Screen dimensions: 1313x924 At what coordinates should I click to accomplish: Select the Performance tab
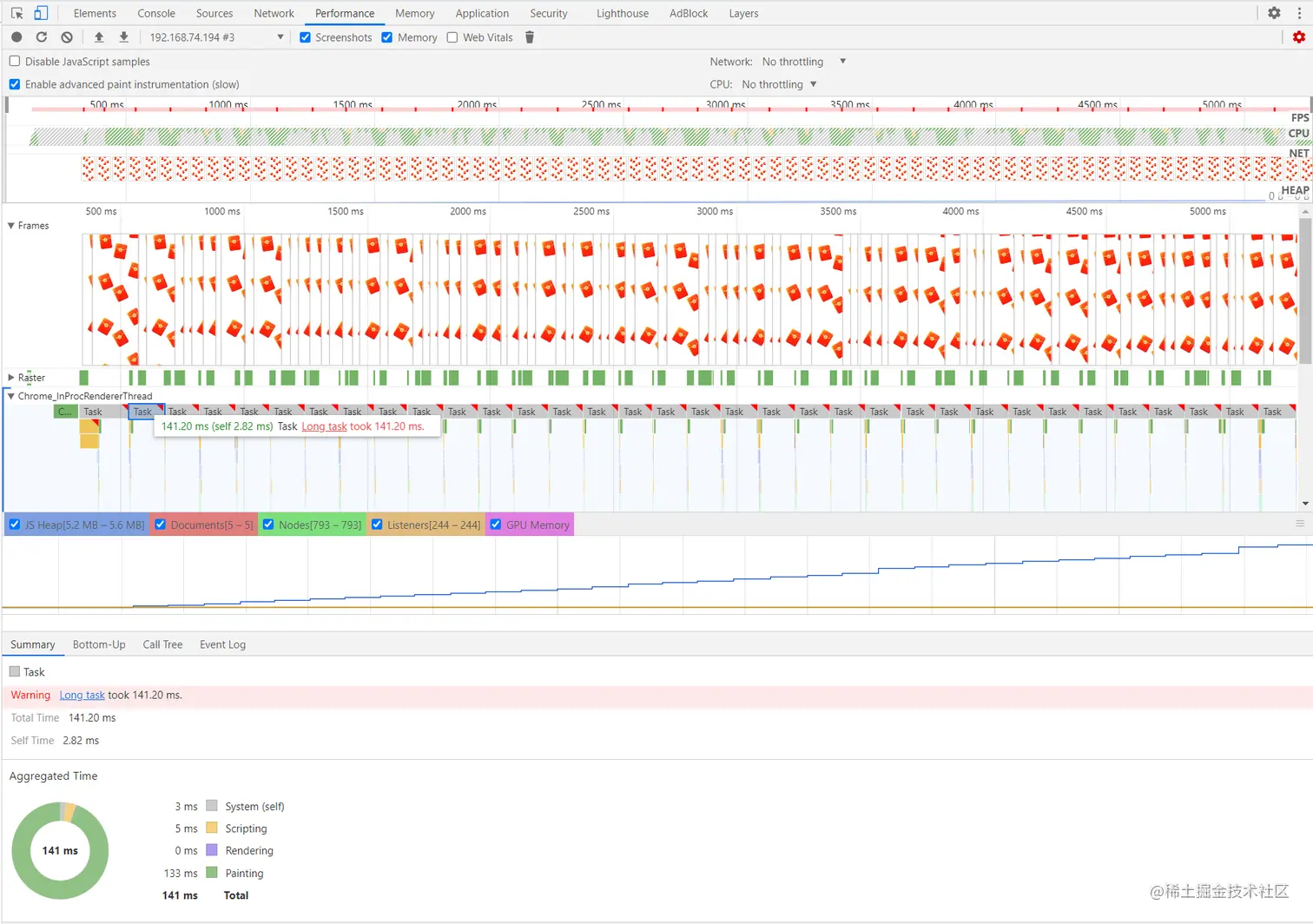345,13
